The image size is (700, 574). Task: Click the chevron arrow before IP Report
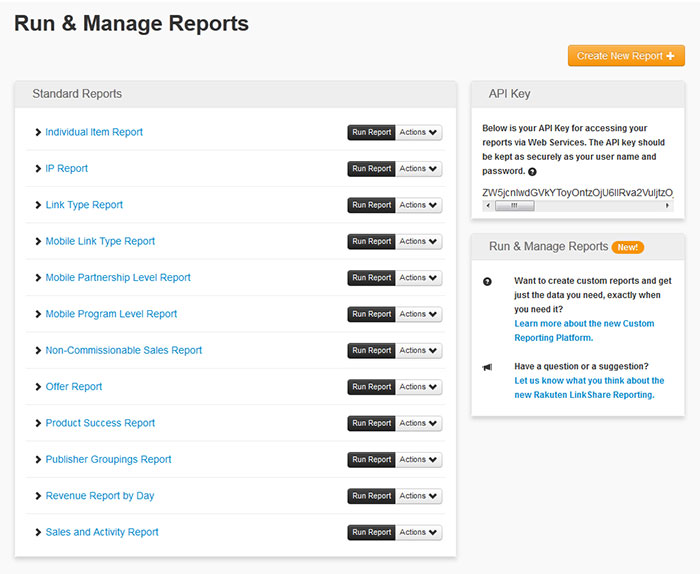pyautogui.click(x=38, y=169)
